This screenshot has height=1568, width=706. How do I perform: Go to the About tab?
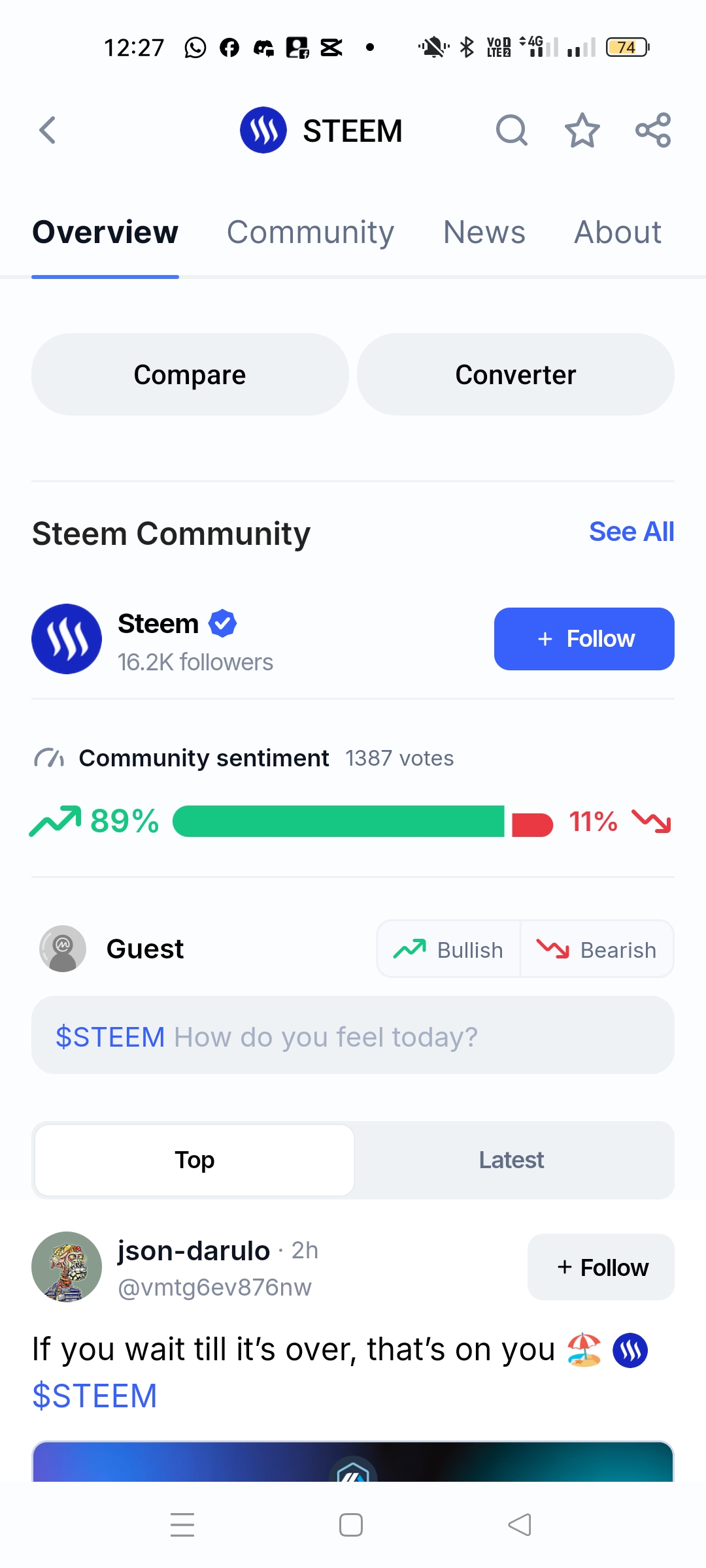click(617, 233)
